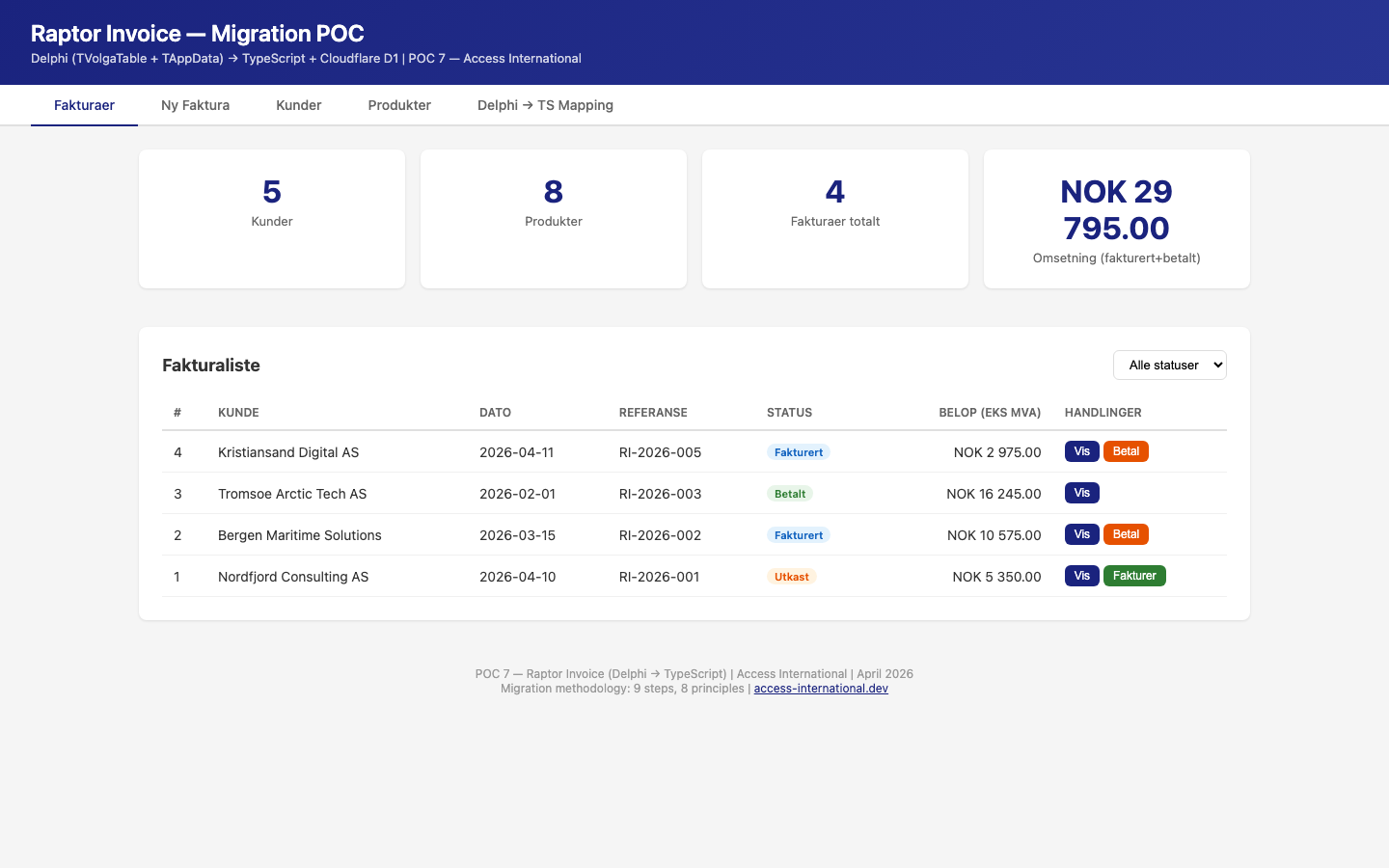Follow the access-international.dev footer link
This screenshot has height=868, width=1389.
click(x=821, y=689)
